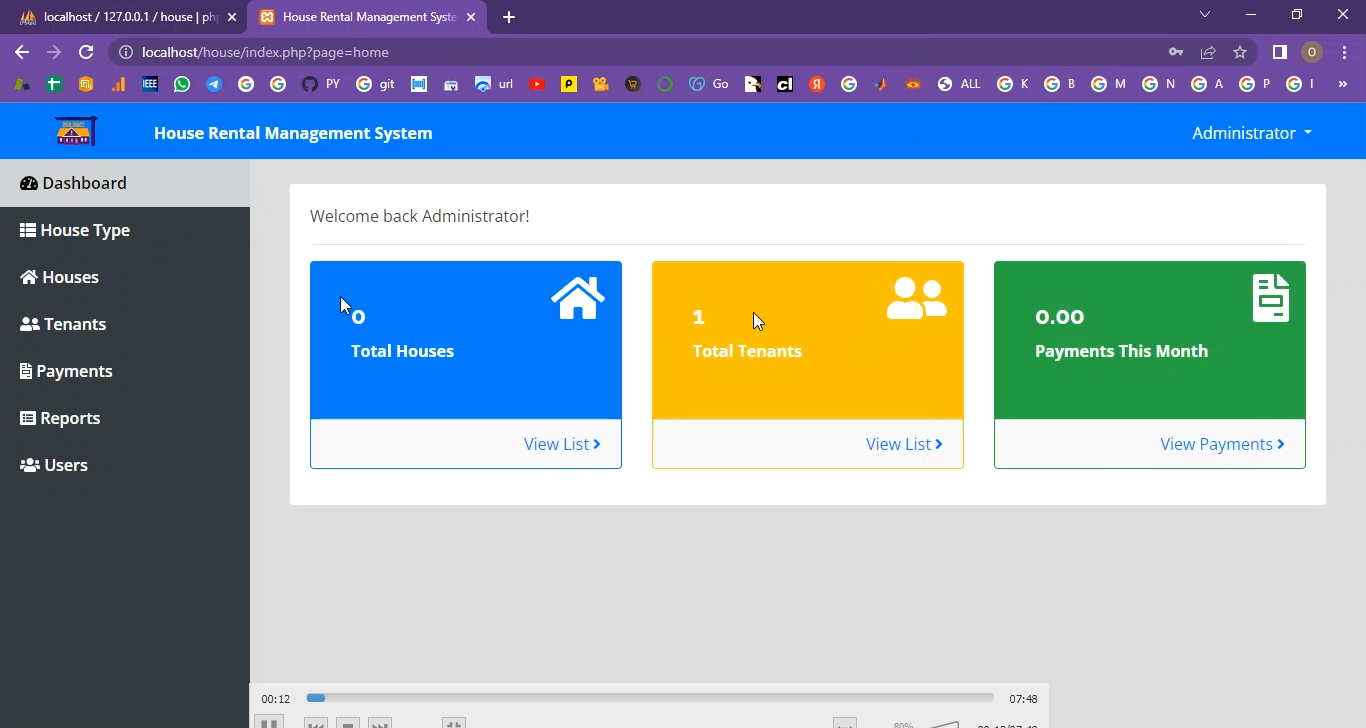
Task: Click the Houses home icon in sidebar
Action: click(x=29, y=277)
